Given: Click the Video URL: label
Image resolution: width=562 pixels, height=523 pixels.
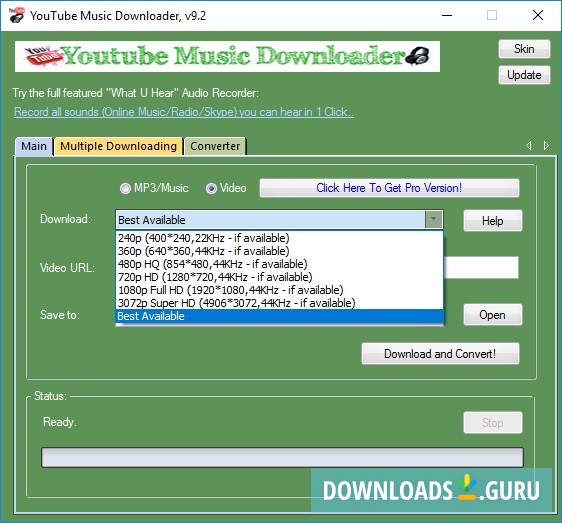Looking at the screenshot, I should point(67,268).
